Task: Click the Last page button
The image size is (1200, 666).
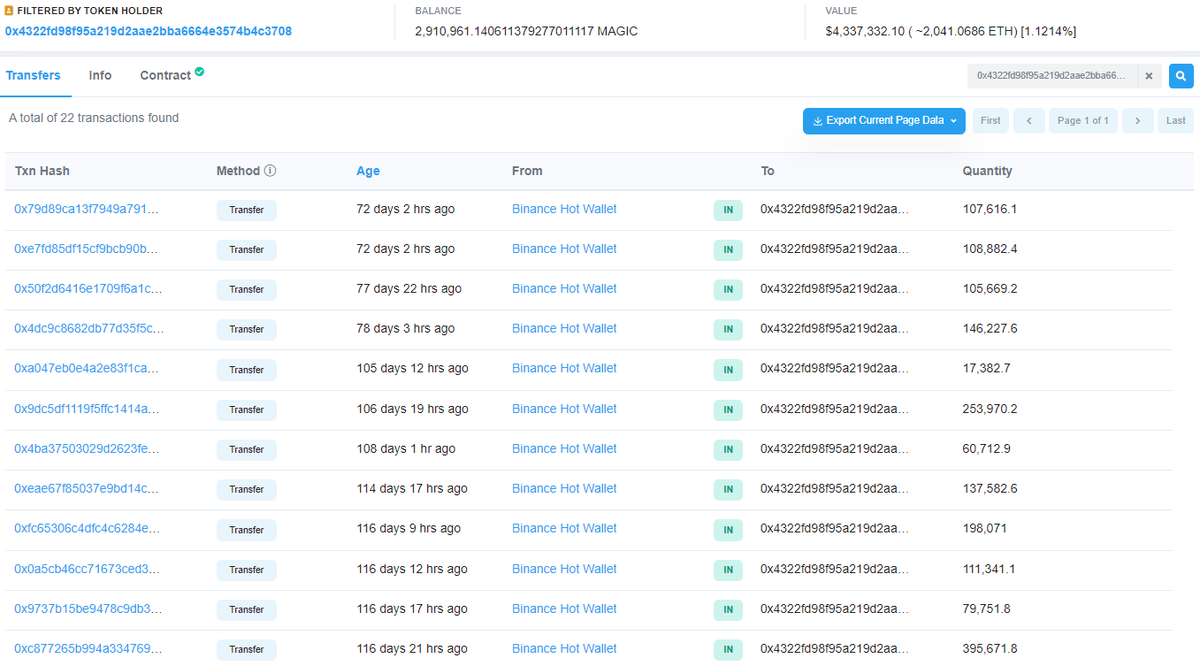Action: pyautogui.click(x=1176, y=121)
